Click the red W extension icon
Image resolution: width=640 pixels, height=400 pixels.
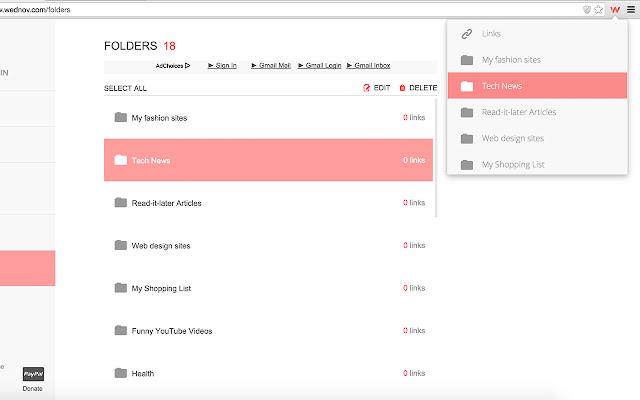point(615,9)
